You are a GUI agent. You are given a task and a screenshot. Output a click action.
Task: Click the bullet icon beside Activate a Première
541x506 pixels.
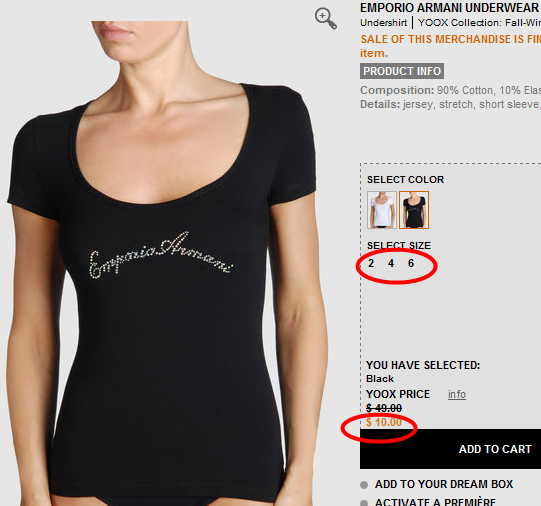coord(364,503)
